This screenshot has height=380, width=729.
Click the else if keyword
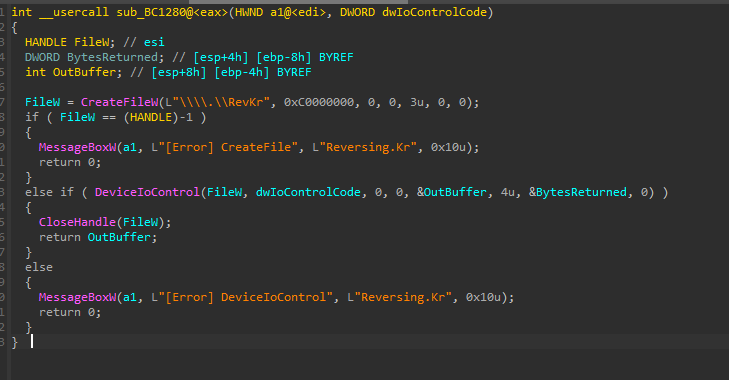(x=49, y=192)
